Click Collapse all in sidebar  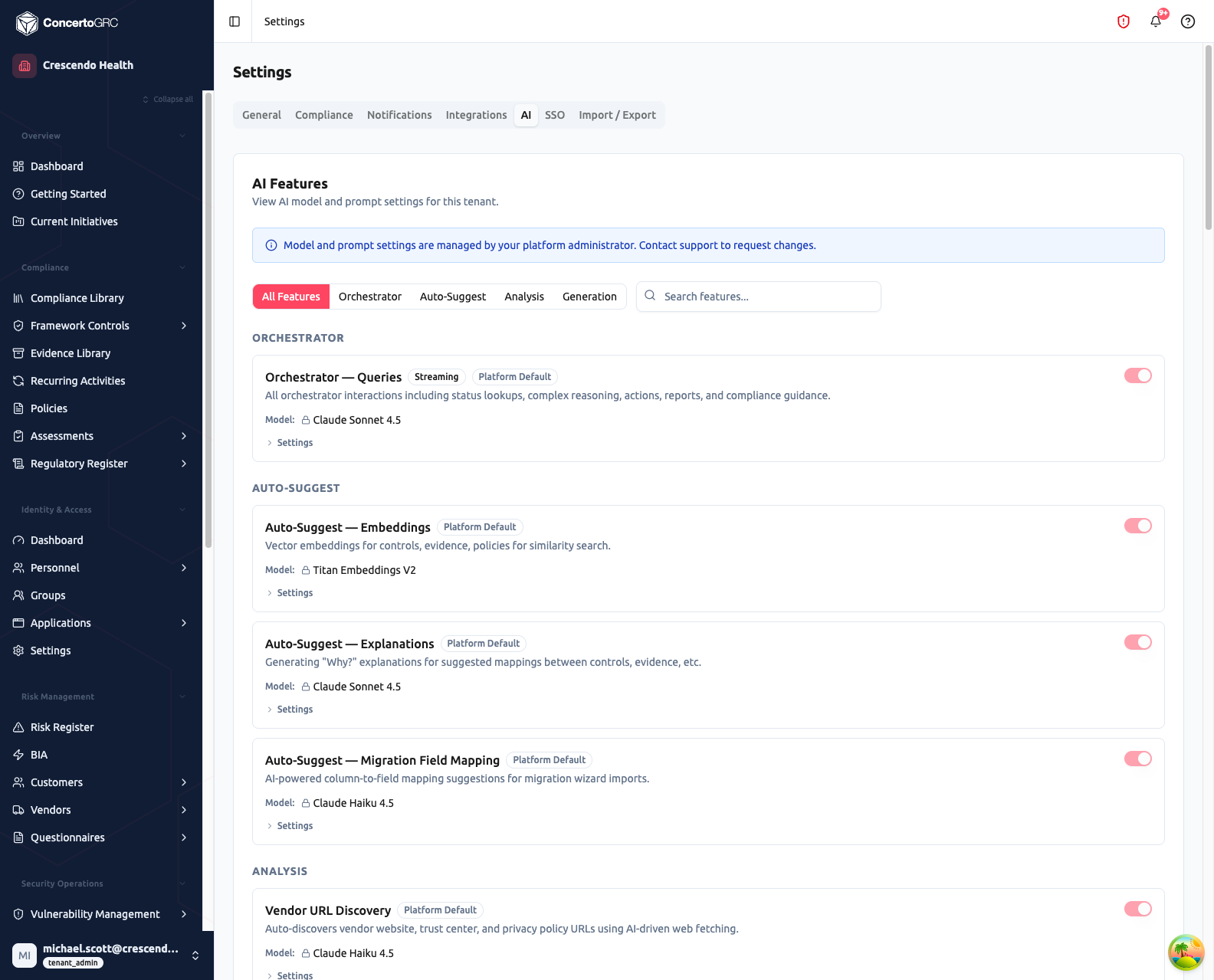[168, 99]
